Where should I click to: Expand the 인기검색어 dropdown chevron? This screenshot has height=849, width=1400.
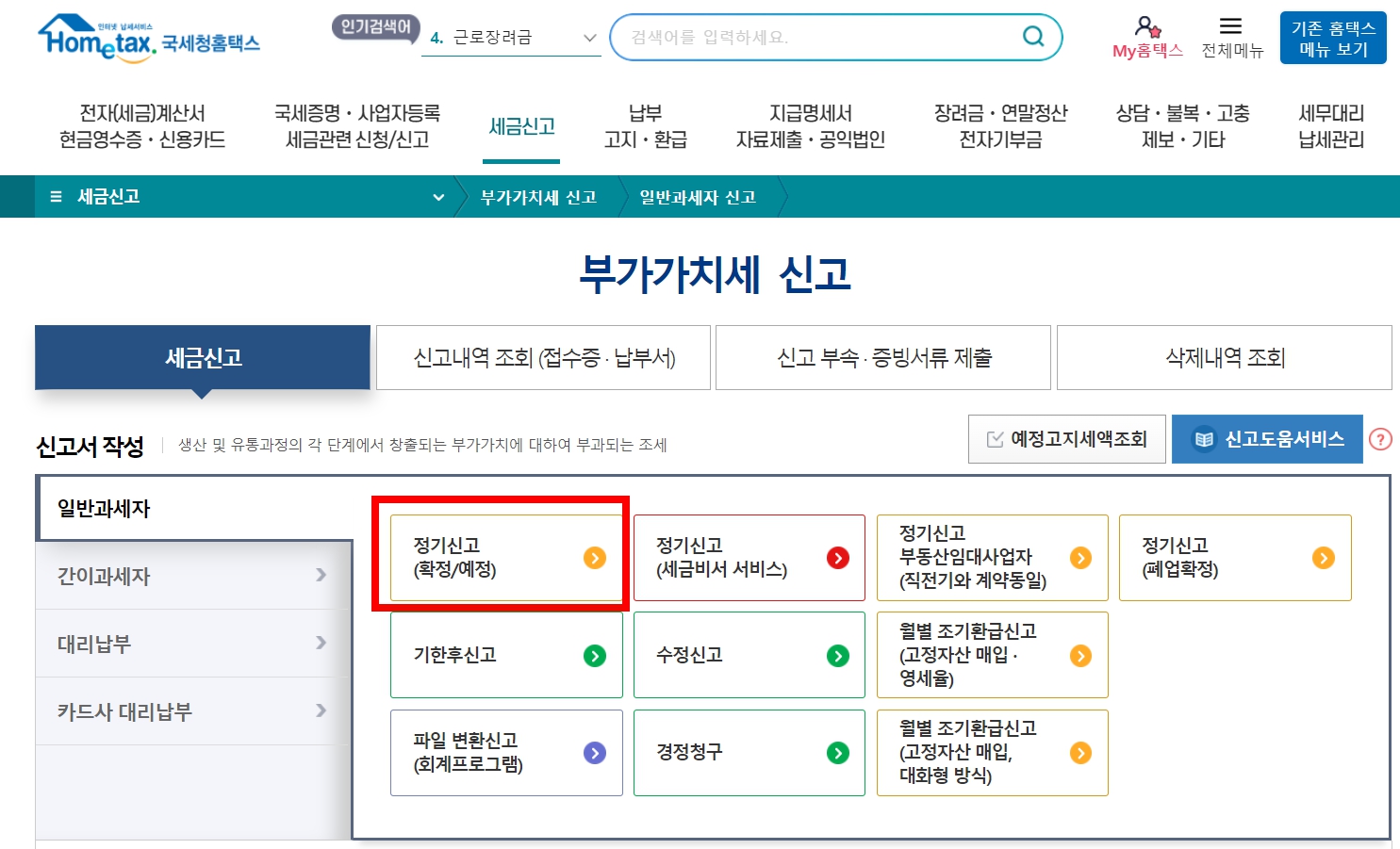point(590,38)
